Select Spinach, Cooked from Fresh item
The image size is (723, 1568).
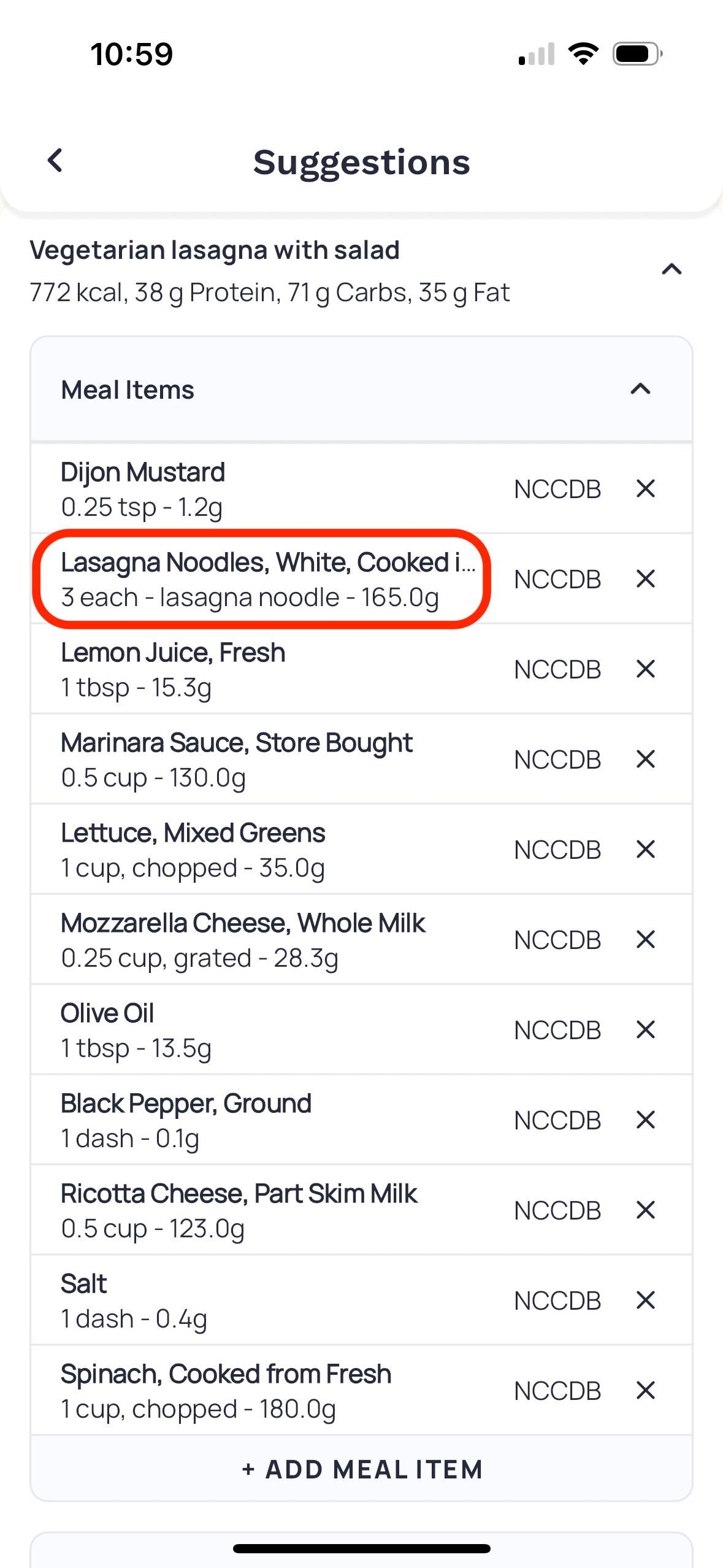click(x=226, y=1391)
